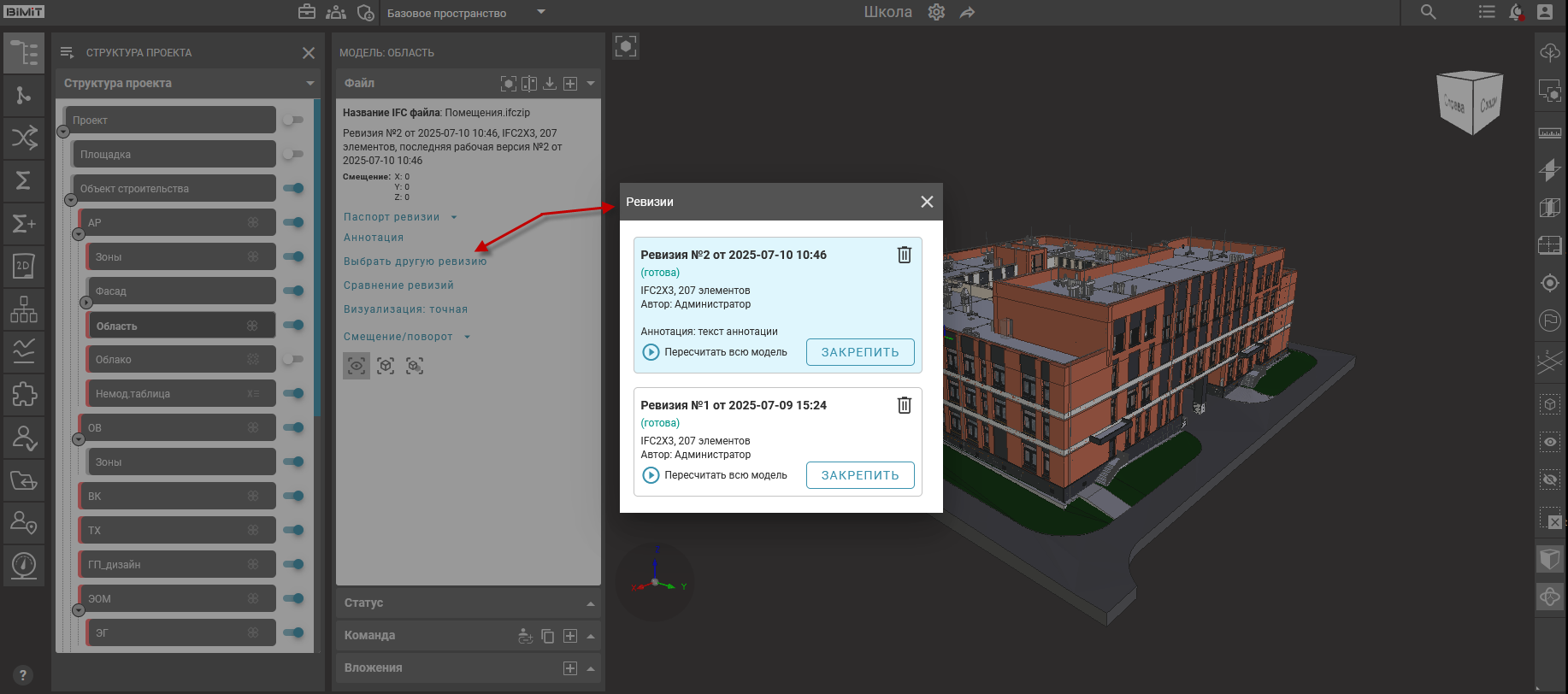1568x694 pixels.
Task: Toggle visibility switch for Облако
Action: click(x=293, y=360)
